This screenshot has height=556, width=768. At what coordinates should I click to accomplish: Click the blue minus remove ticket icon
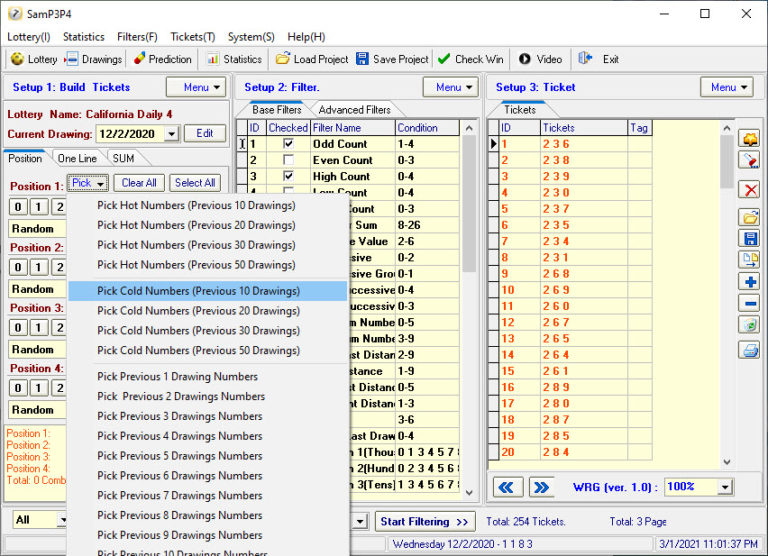(749, 304)
